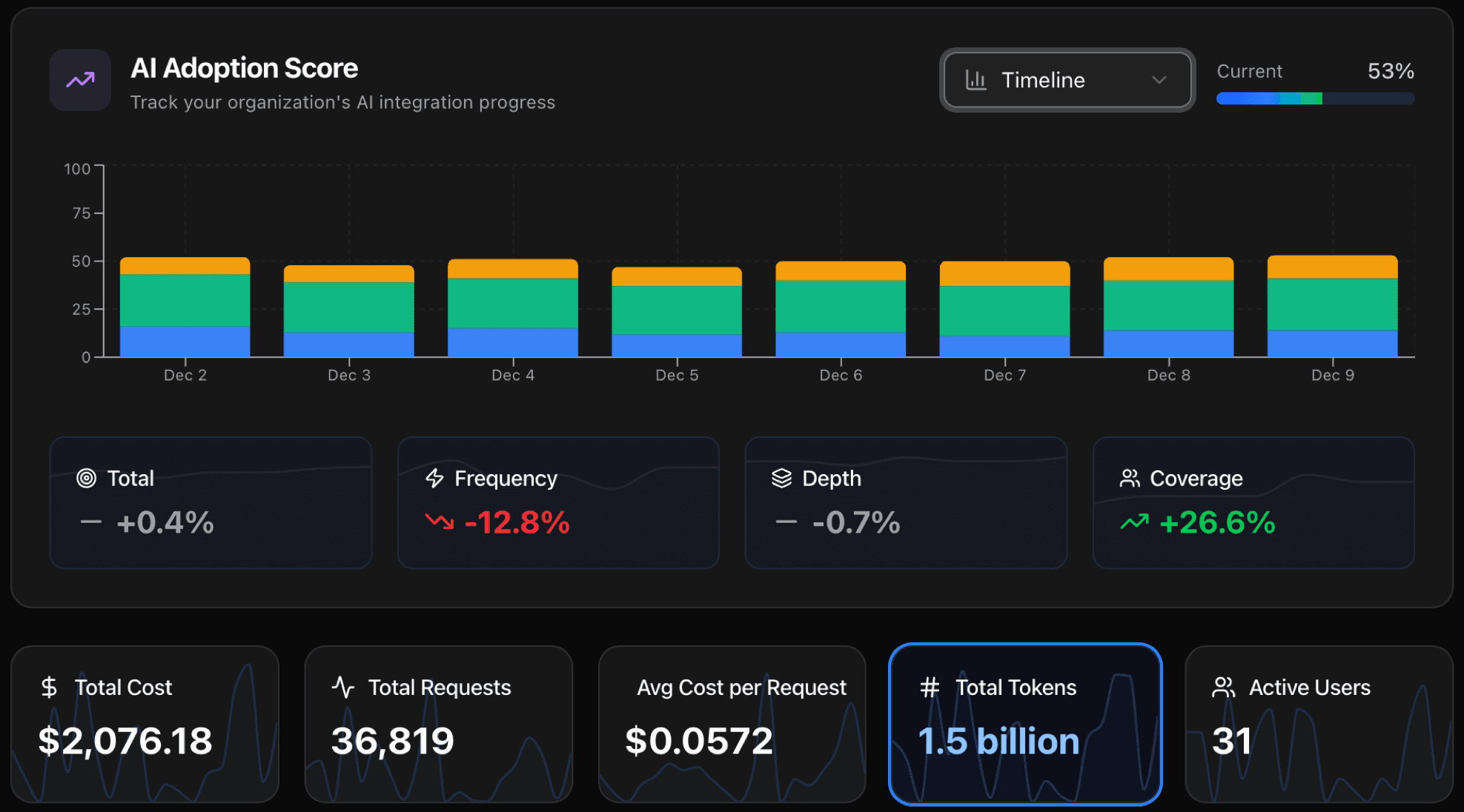Select the Dec 5 stacked bar
Image resolution: width=1464 pixels, height=812 pixels.
(676, 311)
